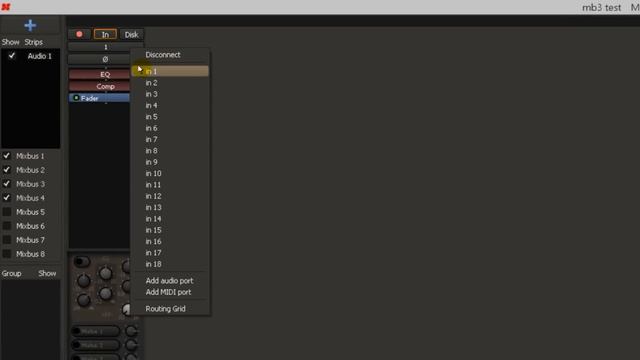Select input in 12

click(x=171, y=196)
